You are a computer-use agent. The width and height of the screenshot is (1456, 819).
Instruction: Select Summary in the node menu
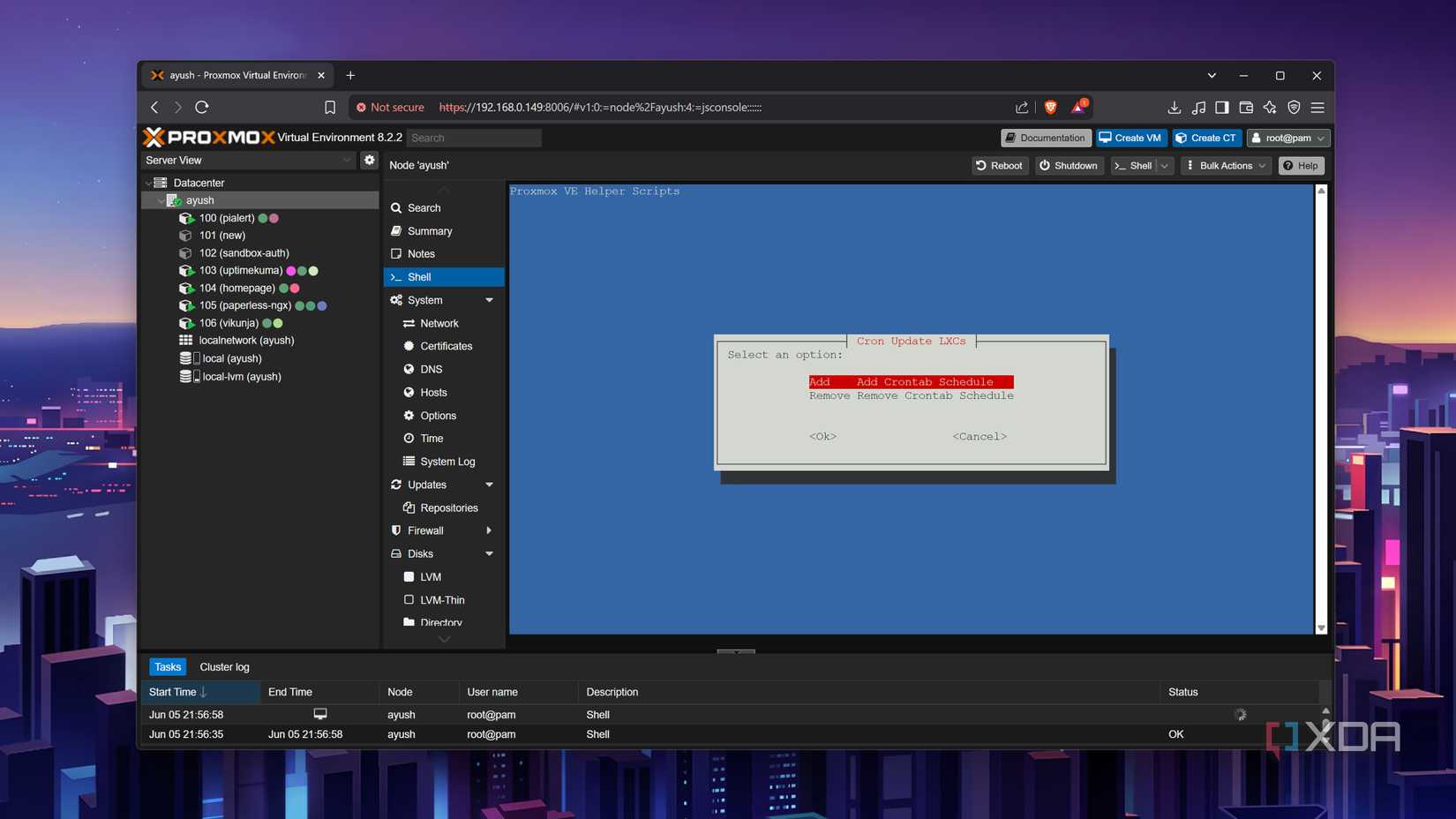click(430, 230)
